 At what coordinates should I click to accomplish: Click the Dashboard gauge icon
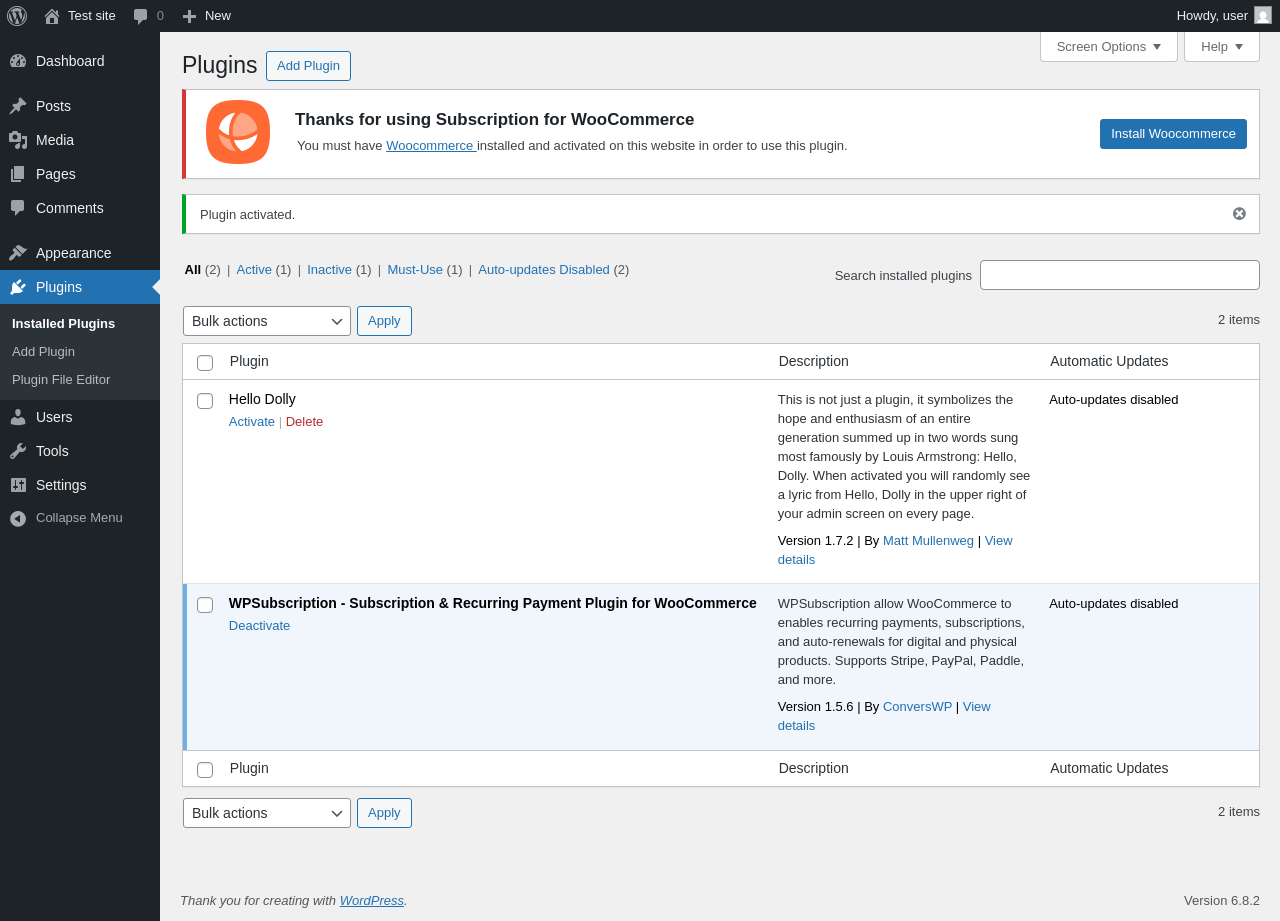[x=18, y=61]
